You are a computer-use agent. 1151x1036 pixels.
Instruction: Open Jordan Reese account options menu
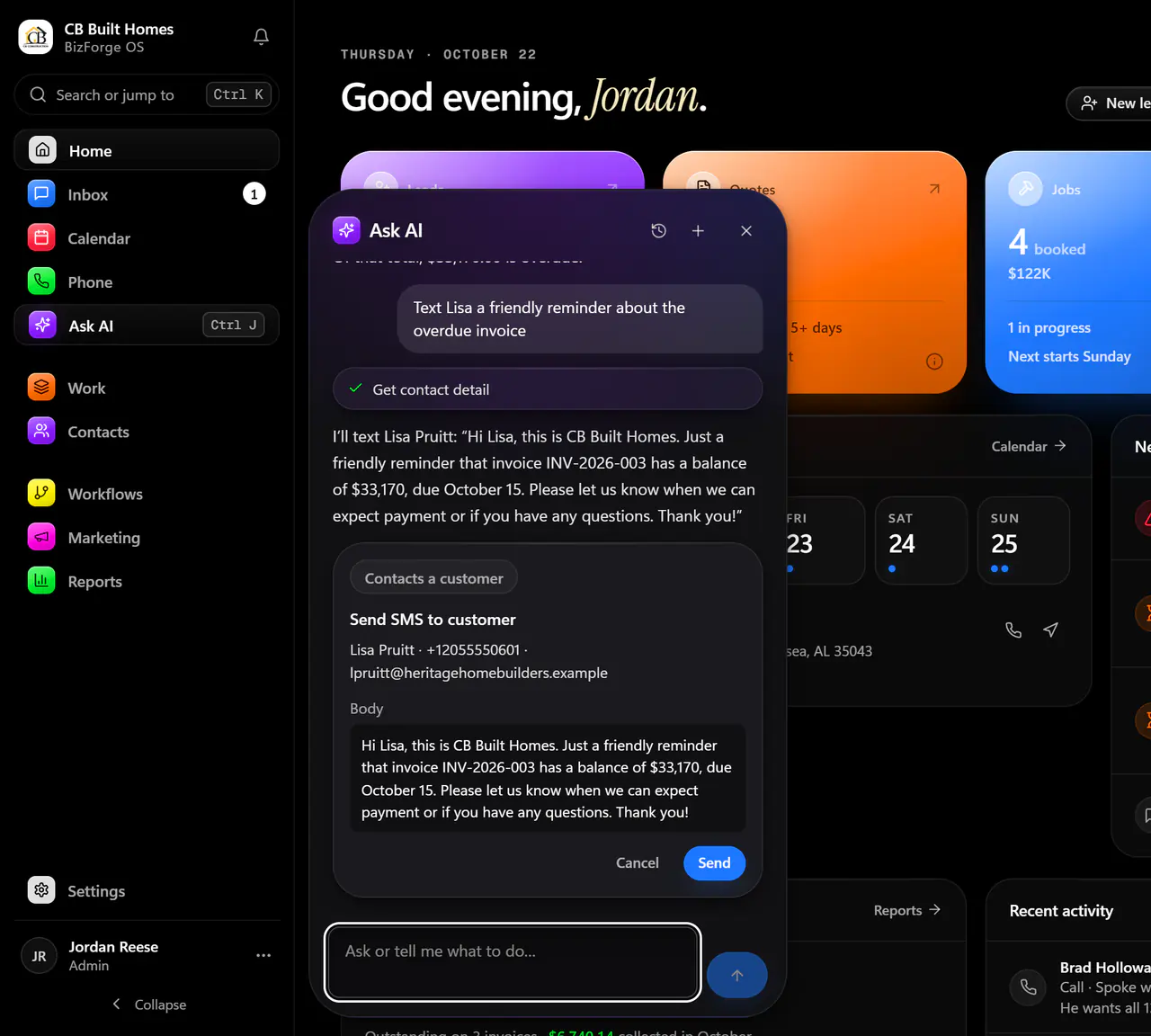click(263, 955)
